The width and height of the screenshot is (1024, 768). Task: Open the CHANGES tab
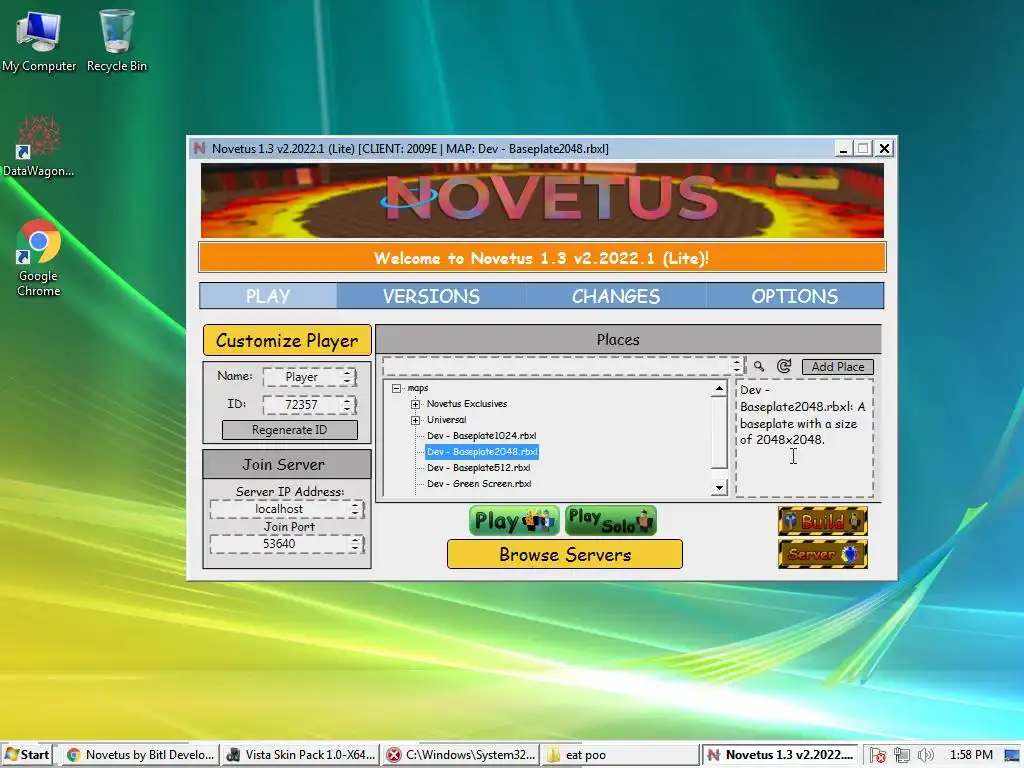tap(616, 296)
